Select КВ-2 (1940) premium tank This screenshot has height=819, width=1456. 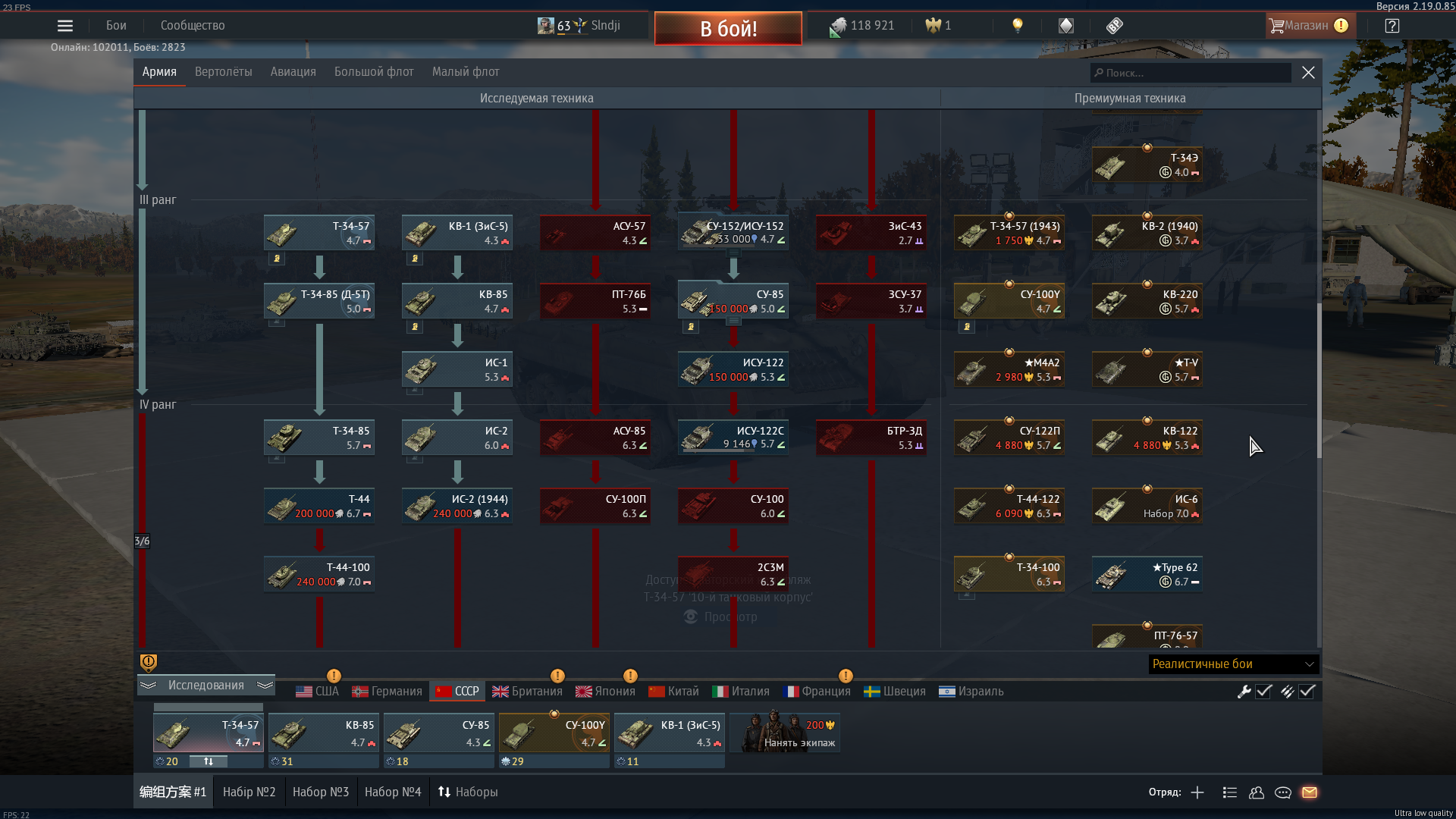pos(1147,233)
